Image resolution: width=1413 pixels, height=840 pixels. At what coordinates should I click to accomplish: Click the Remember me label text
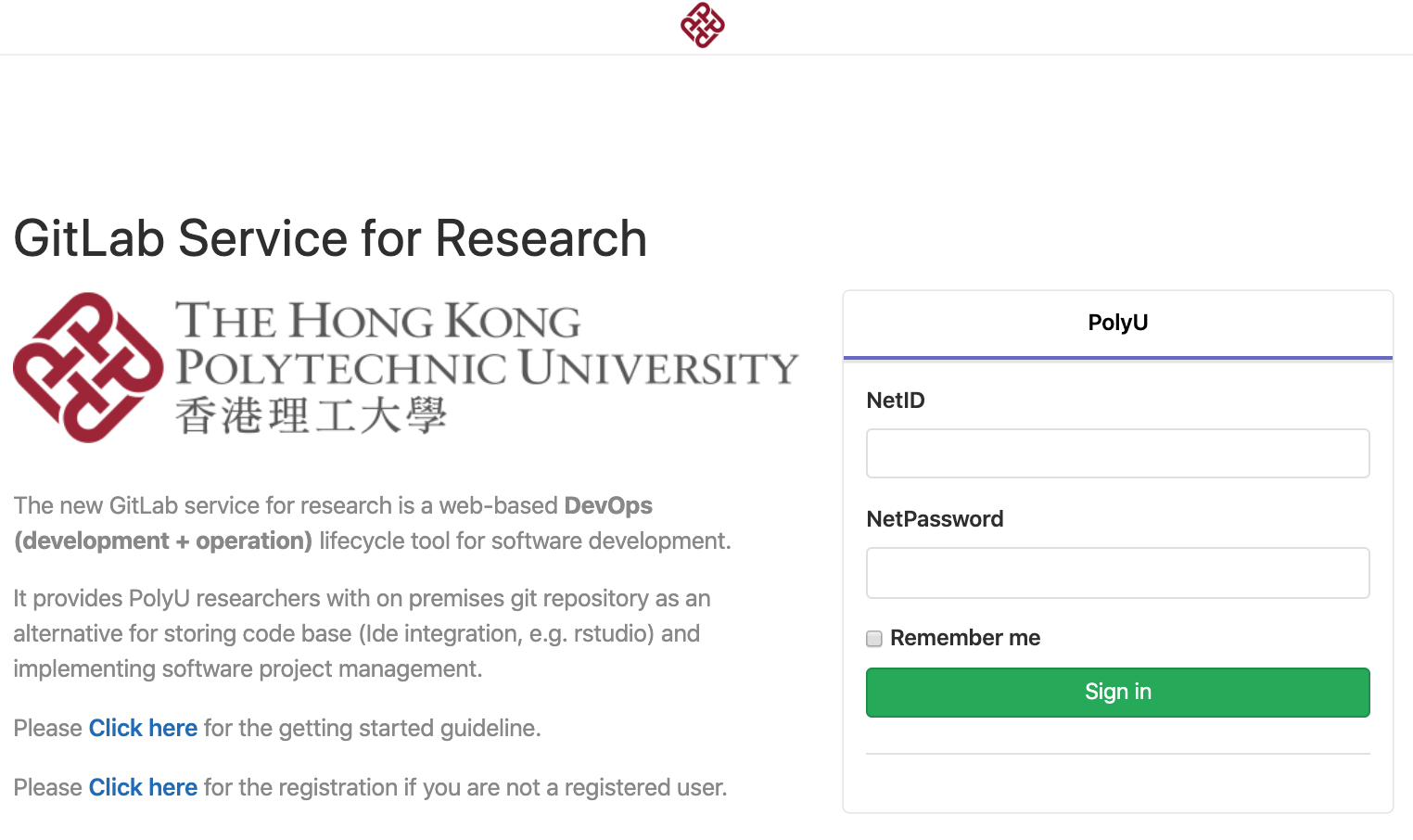965,638
